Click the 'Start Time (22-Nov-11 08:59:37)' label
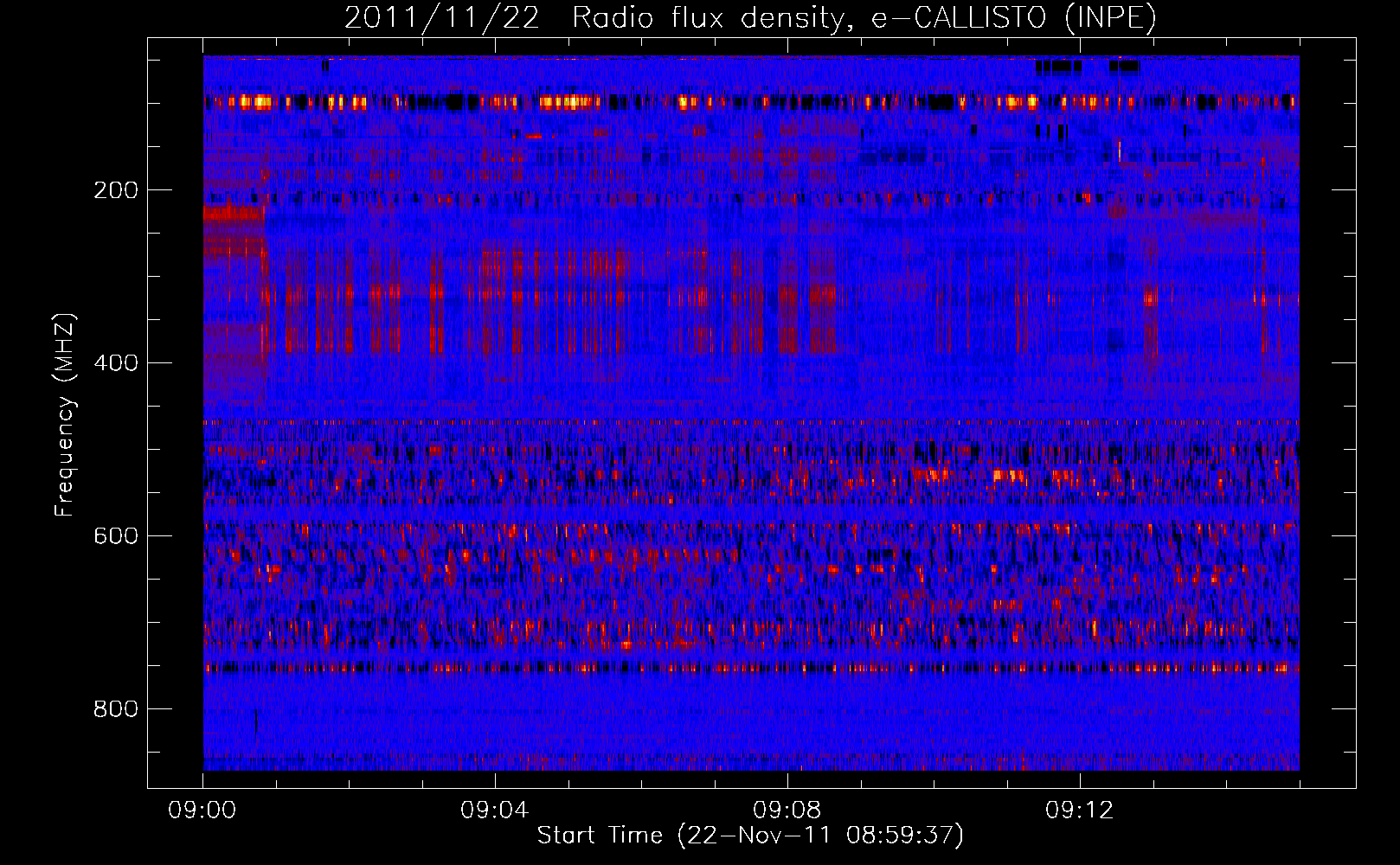 pyautogui.click(x=750, y=836)
